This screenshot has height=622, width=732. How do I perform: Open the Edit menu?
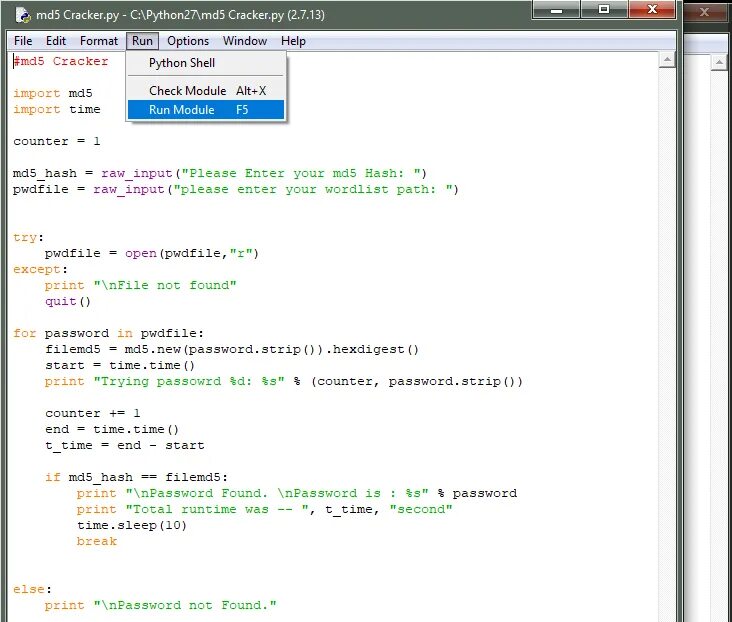click(x=56, y=41)
